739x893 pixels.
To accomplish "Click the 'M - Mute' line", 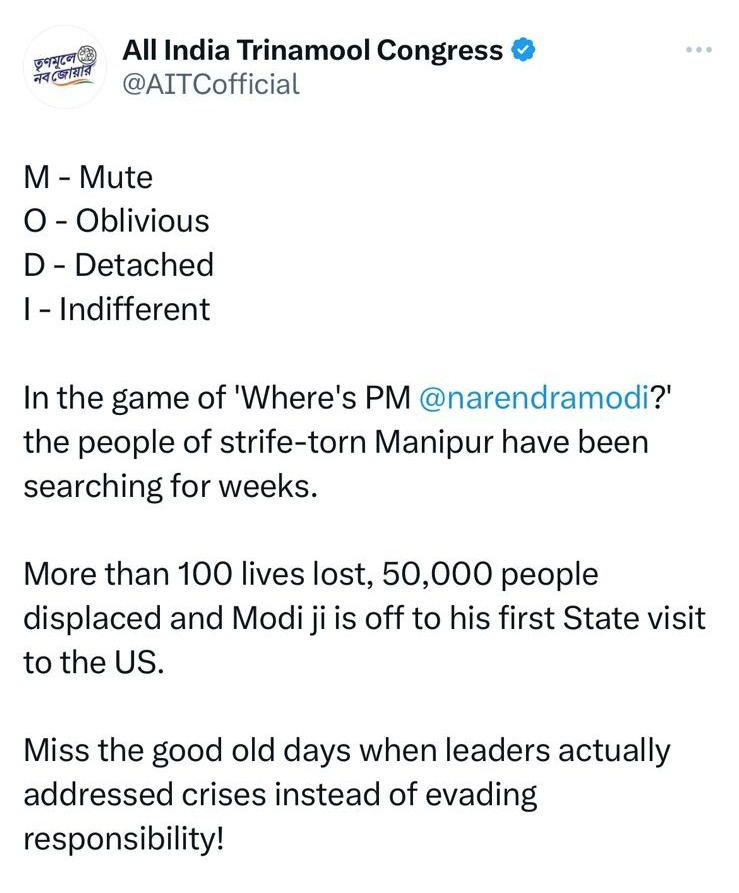I will 88,178.
